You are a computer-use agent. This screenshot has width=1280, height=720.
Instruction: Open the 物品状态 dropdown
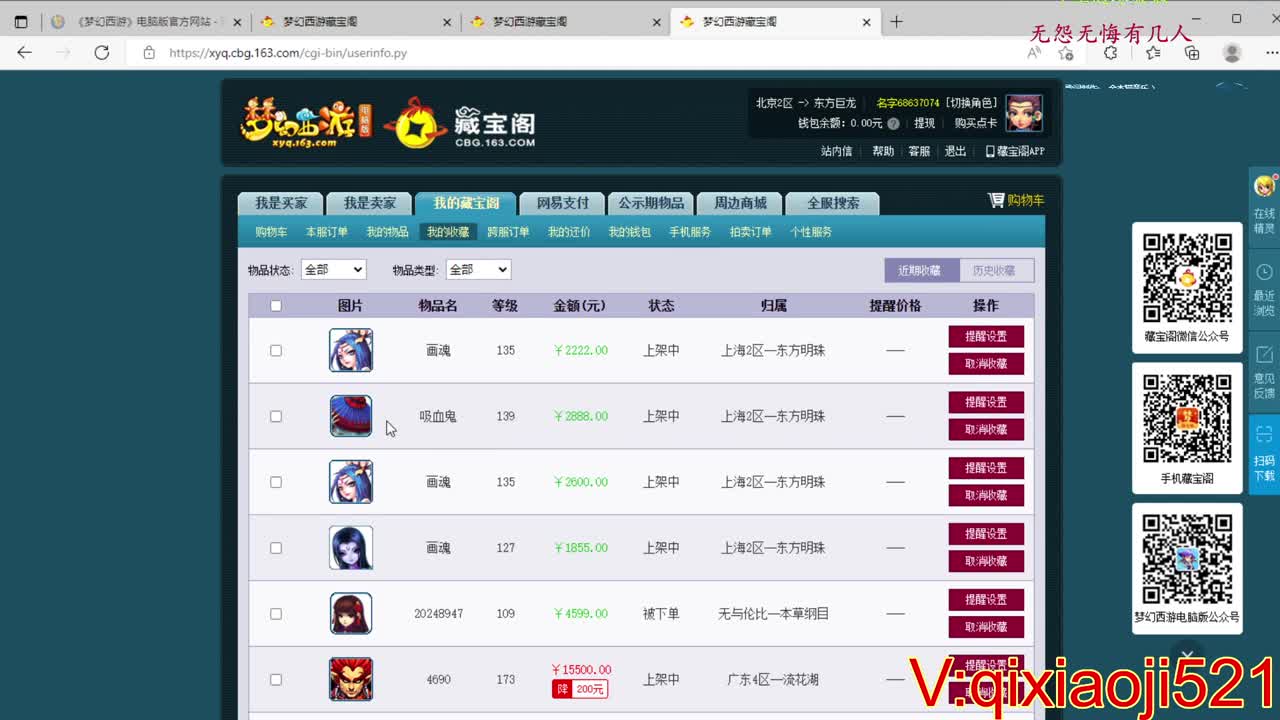tap(334, 268)
